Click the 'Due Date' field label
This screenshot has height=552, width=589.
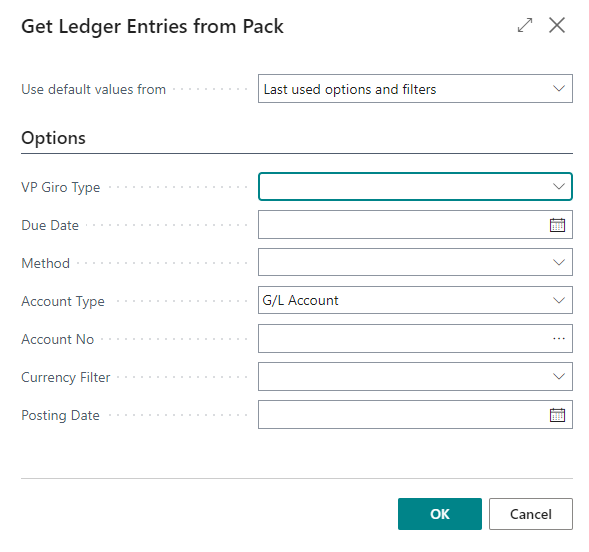click(50, 225)
